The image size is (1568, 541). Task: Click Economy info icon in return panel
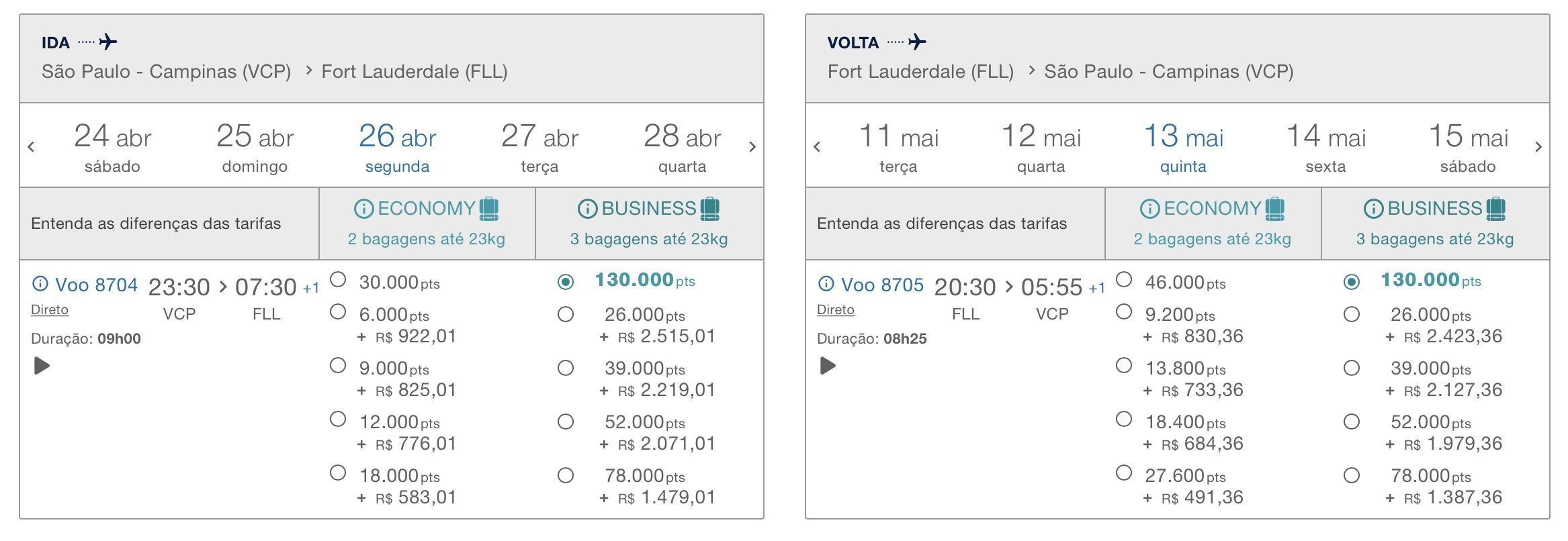[1149, 209]
